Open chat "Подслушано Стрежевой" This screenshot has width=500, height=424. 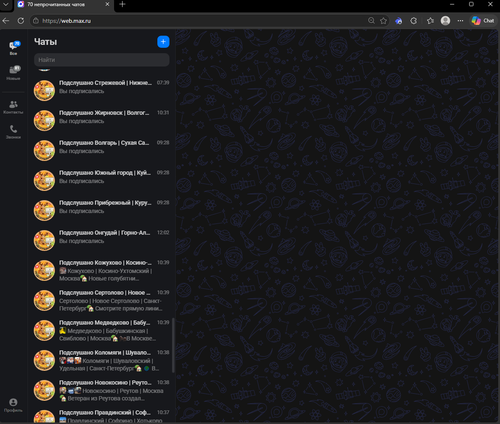[x=102, y=90]
